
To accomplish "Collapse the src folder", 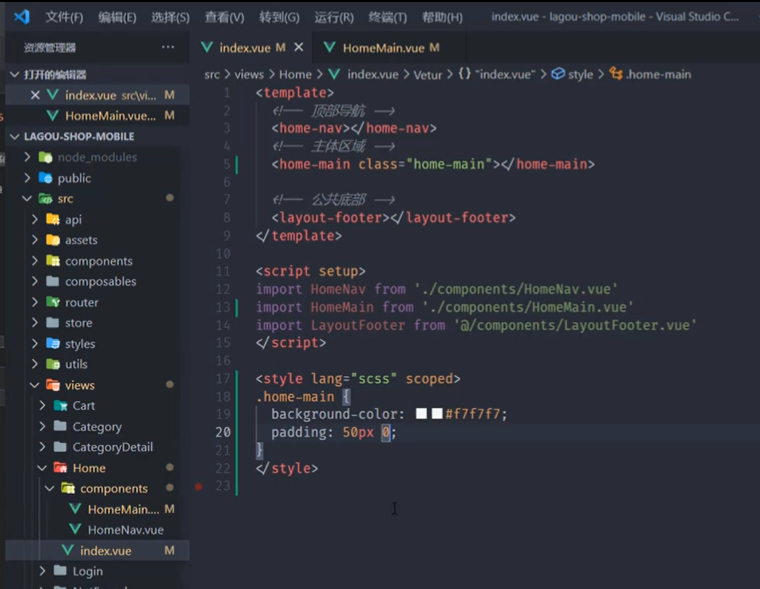I will click(27, 198).
